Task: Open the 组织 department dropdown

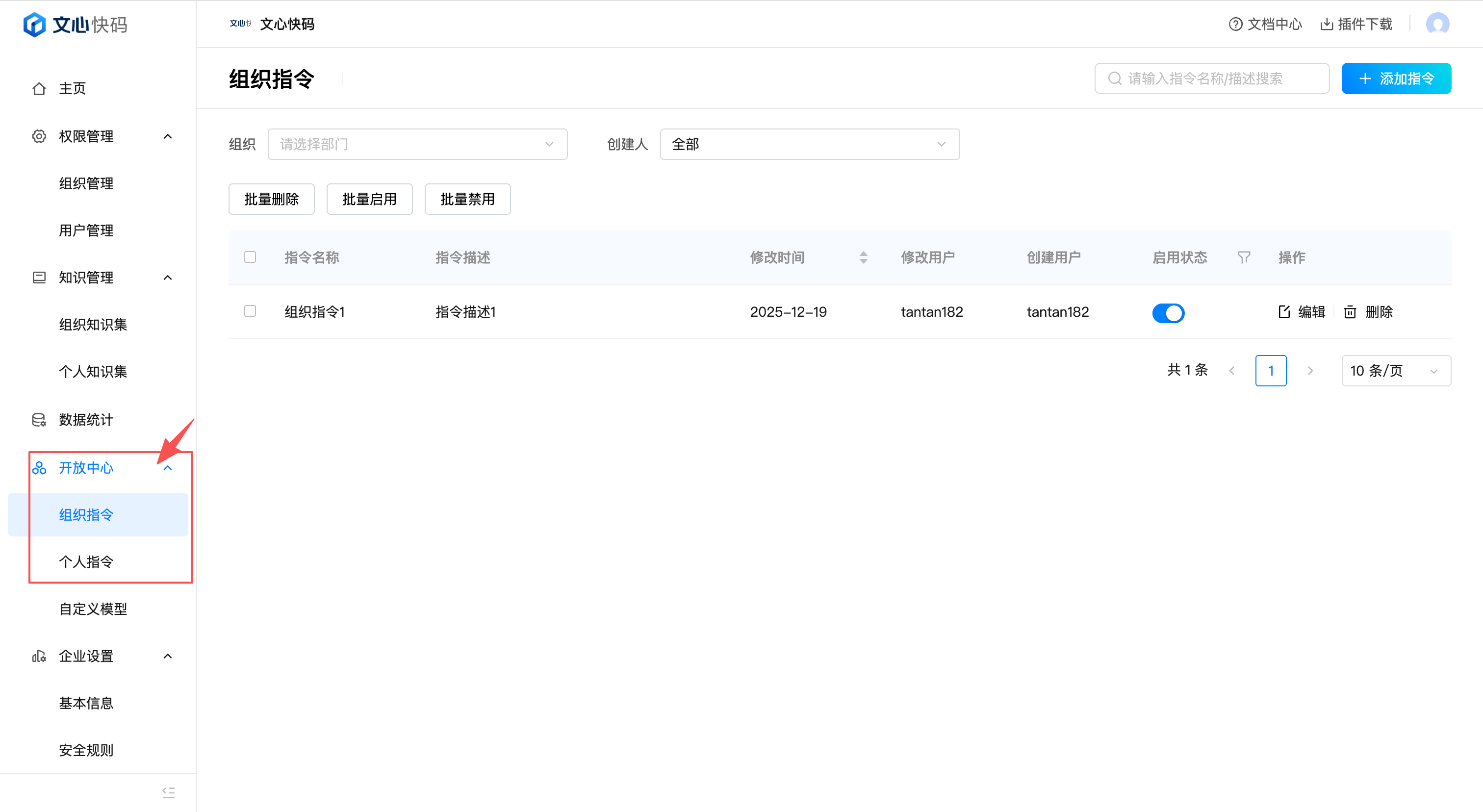Action: coord(417,144)
